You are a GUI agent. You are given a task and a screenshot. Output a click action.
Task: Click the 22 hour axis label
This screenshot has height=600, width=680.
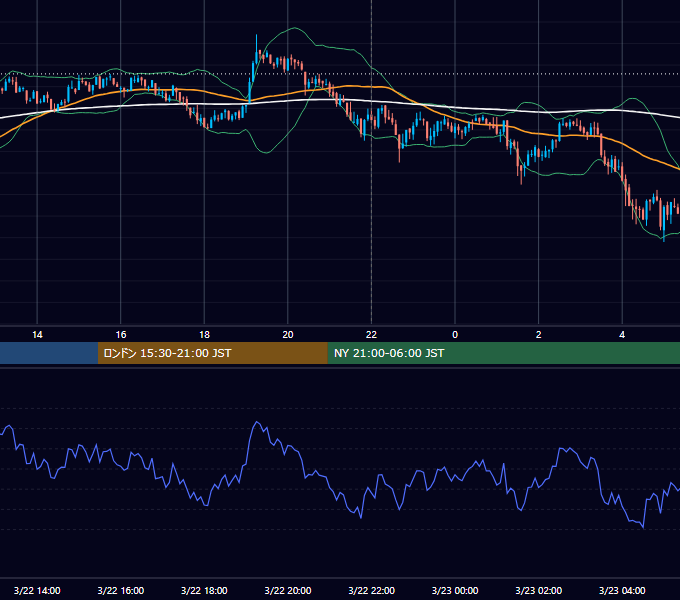371,335
